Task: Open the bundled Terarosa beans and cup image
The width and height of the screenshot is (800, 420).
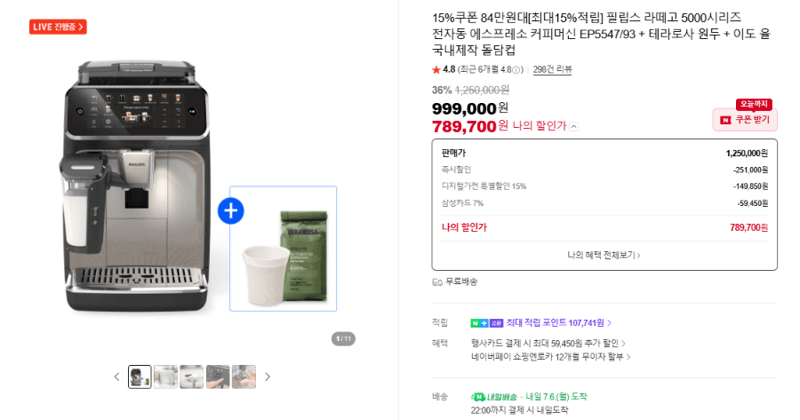Action: (283, 249)
